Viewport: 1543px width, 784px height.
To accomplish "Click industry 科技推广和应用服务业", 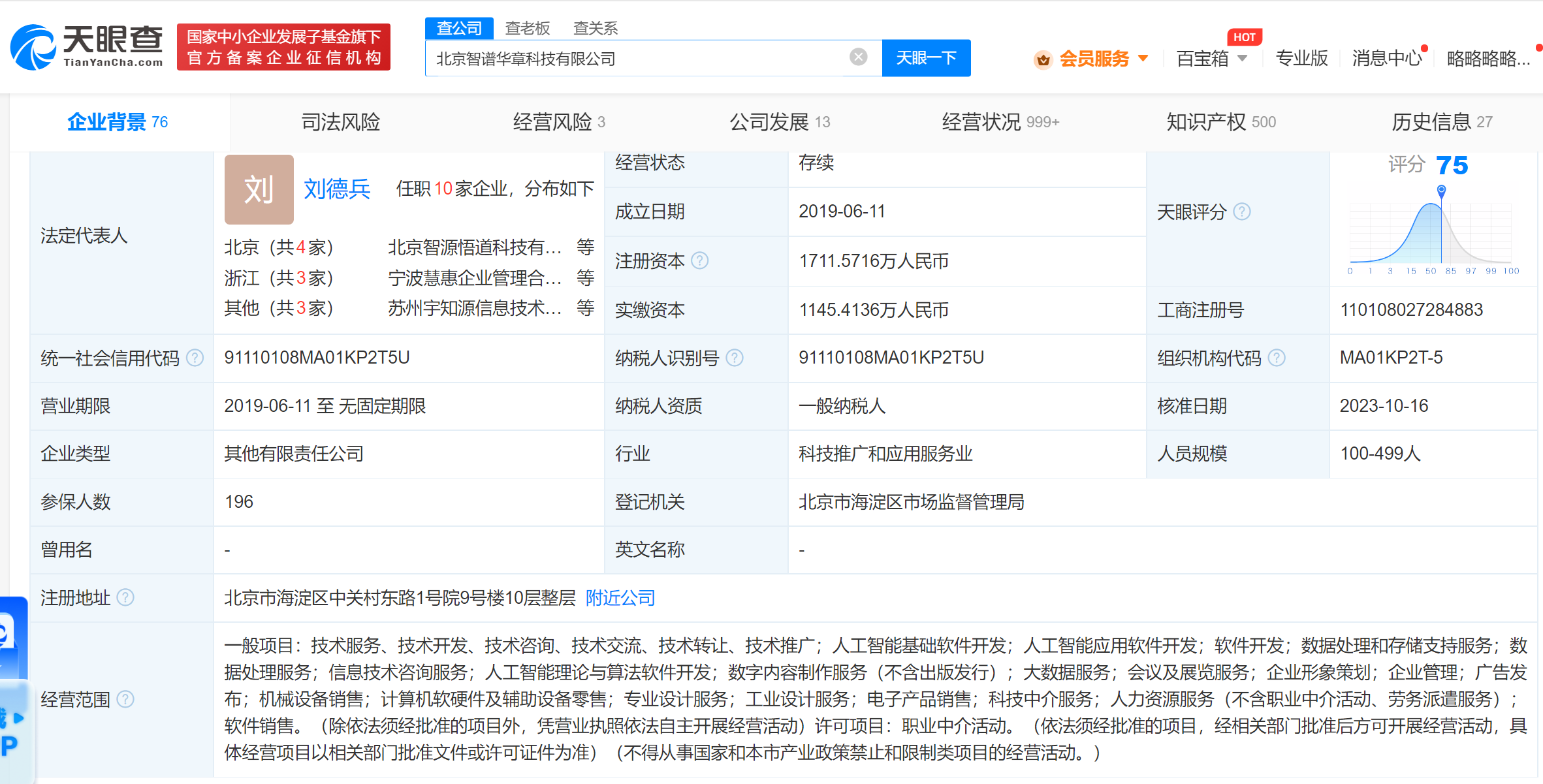I will pos(885,454).
